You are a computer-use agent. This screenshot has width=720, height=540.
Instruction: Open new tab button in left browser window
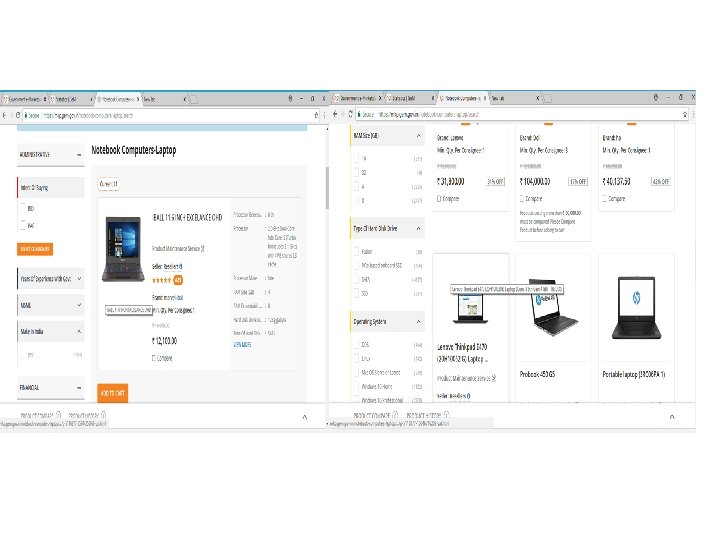(193, 100)
